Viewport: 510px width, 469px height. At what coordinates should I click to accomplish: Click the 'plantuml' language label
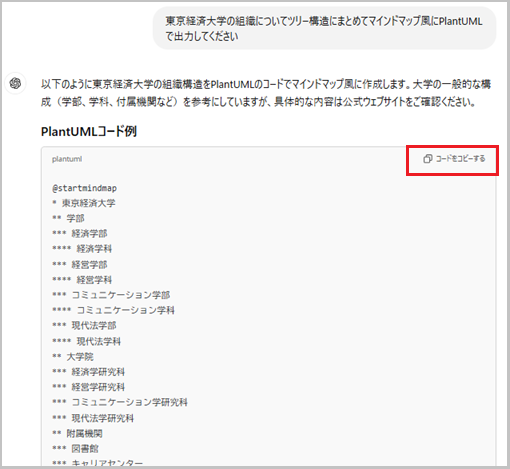click(x=67, y=159)
